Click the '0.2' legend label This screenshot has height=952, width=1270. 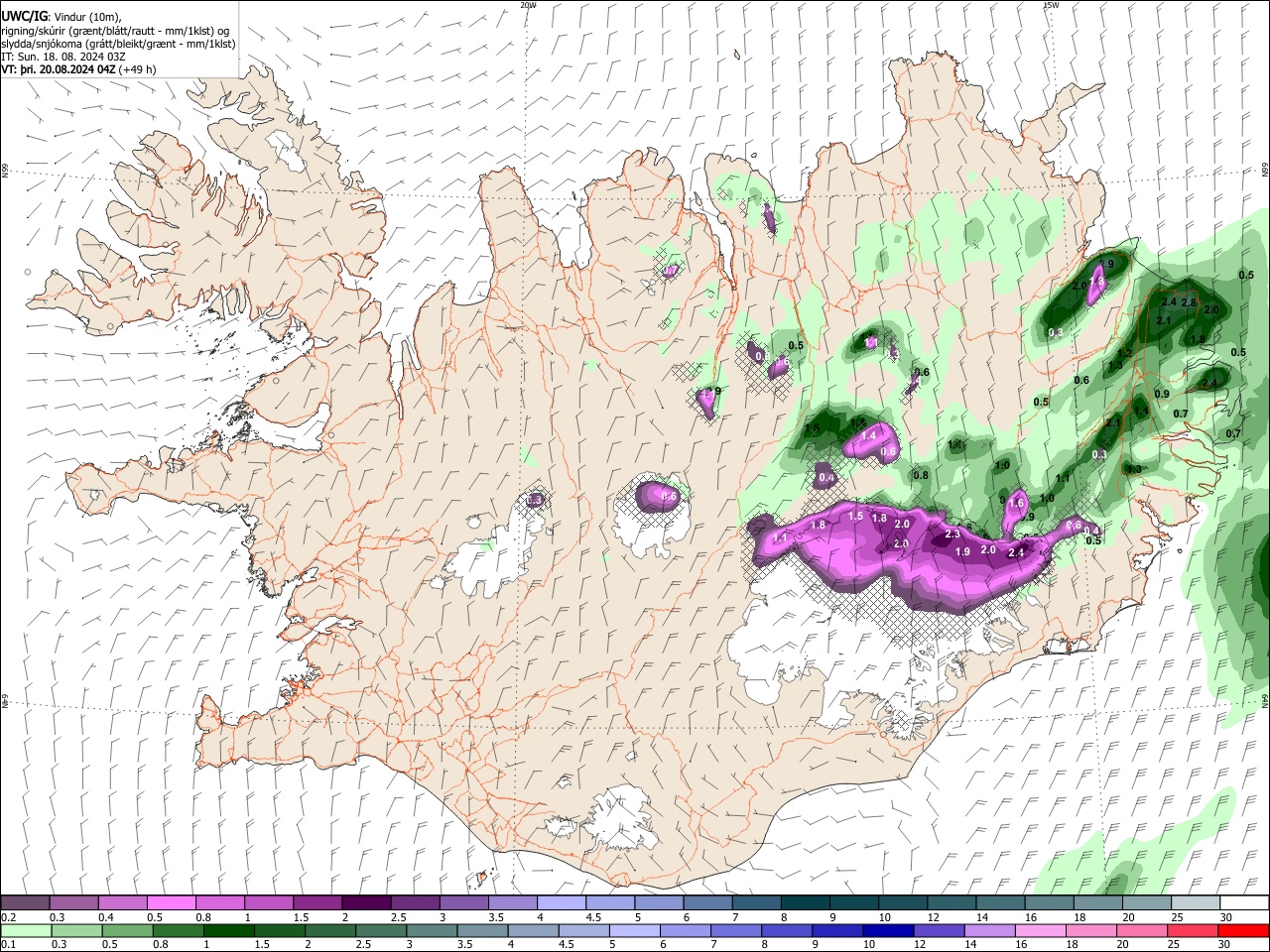(8, 917)
